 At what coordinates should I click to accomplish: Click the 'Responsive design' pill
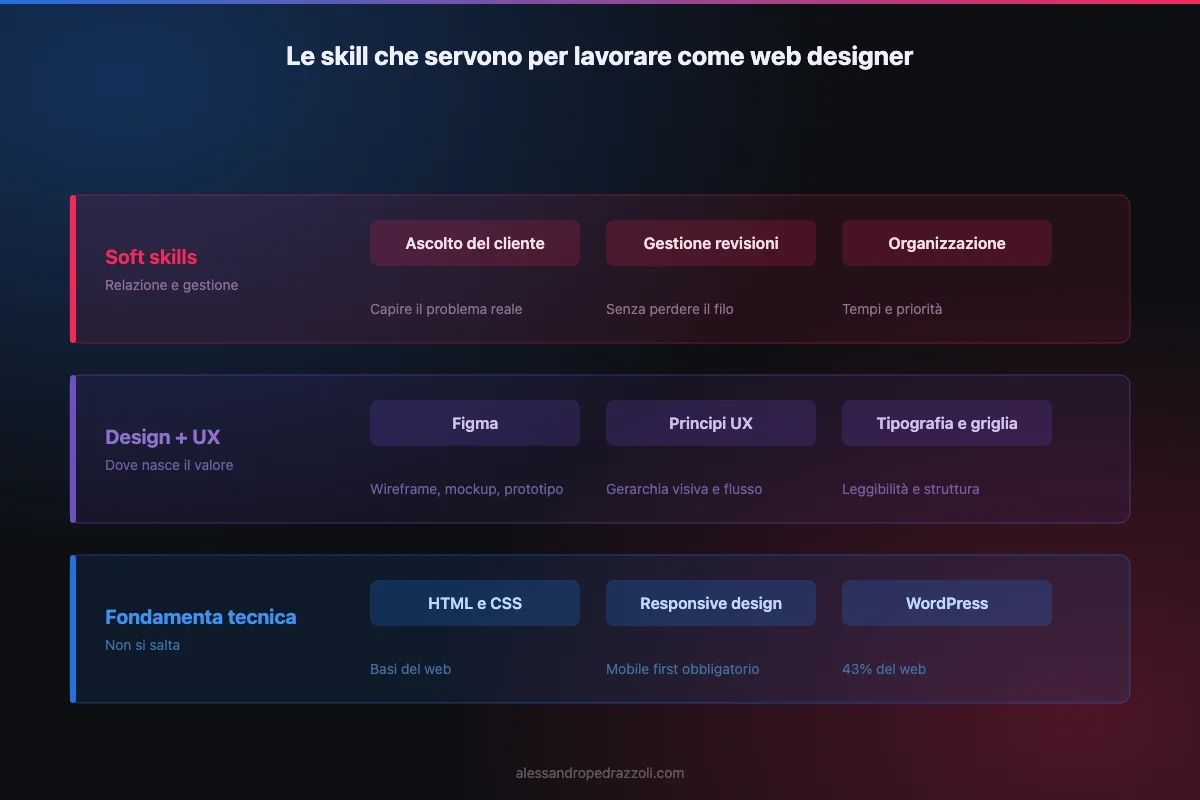(x=711, y=603)
